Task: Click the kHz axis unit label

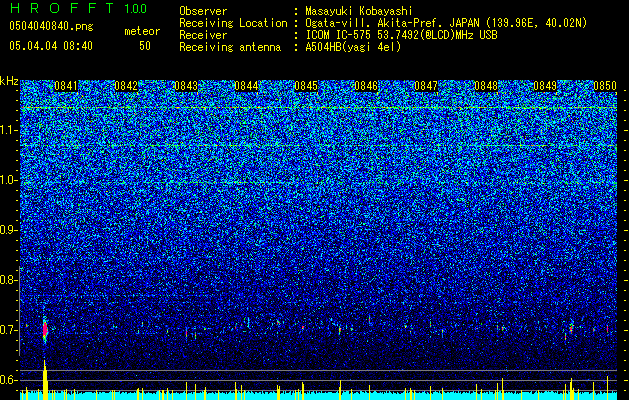Action: pos(9,81)
